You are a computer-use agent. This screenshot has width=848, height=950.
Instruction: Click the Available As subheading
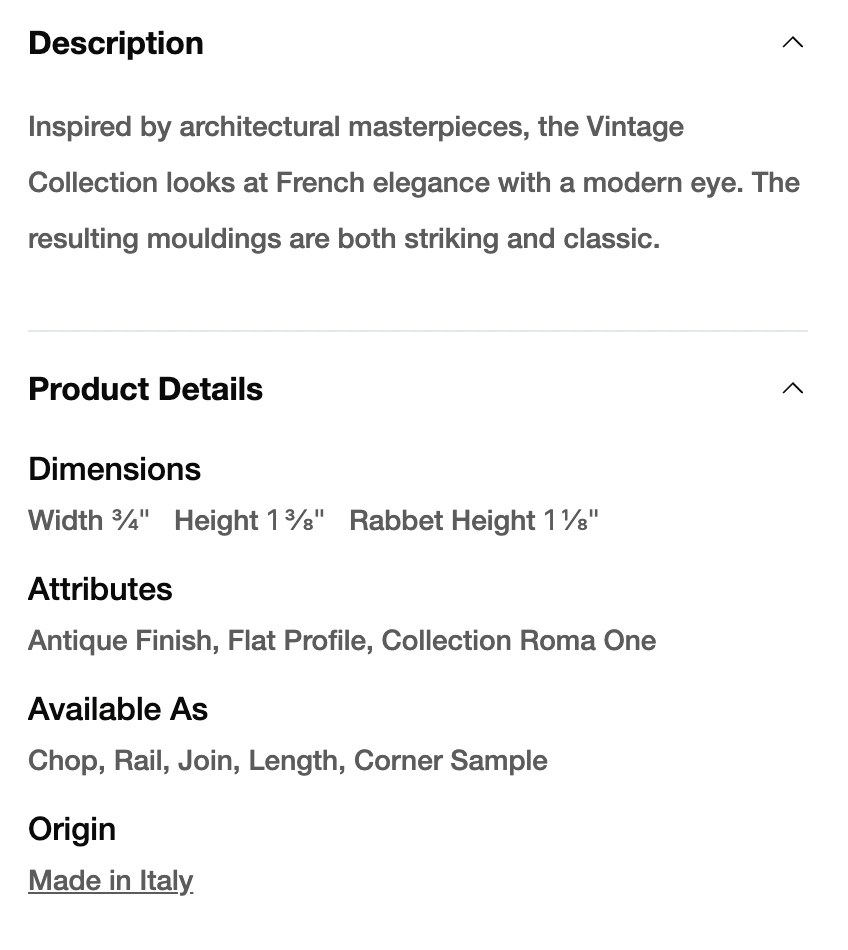click(118, 709)
